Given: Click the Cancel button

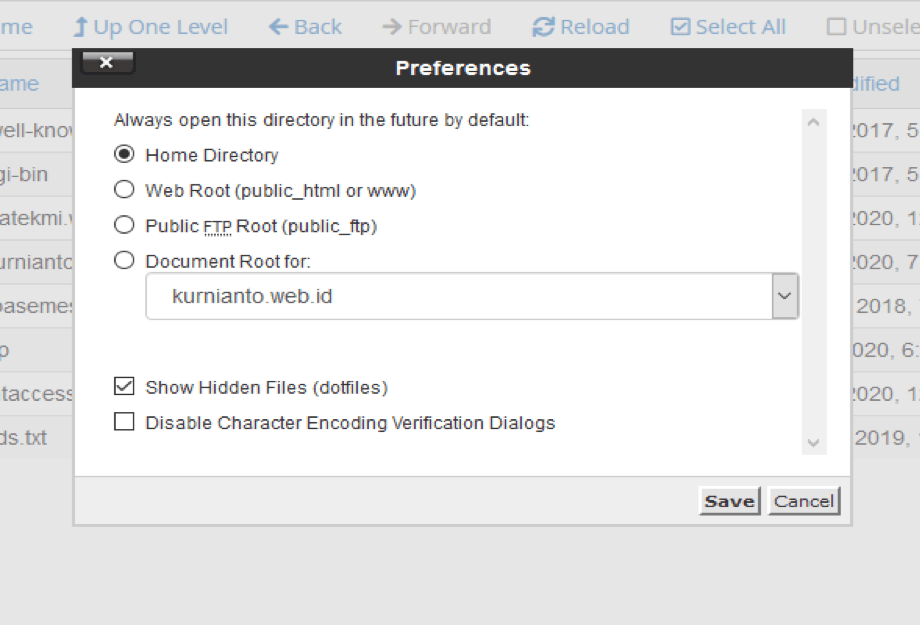Looking at the screenshot, I should (803, 501).
